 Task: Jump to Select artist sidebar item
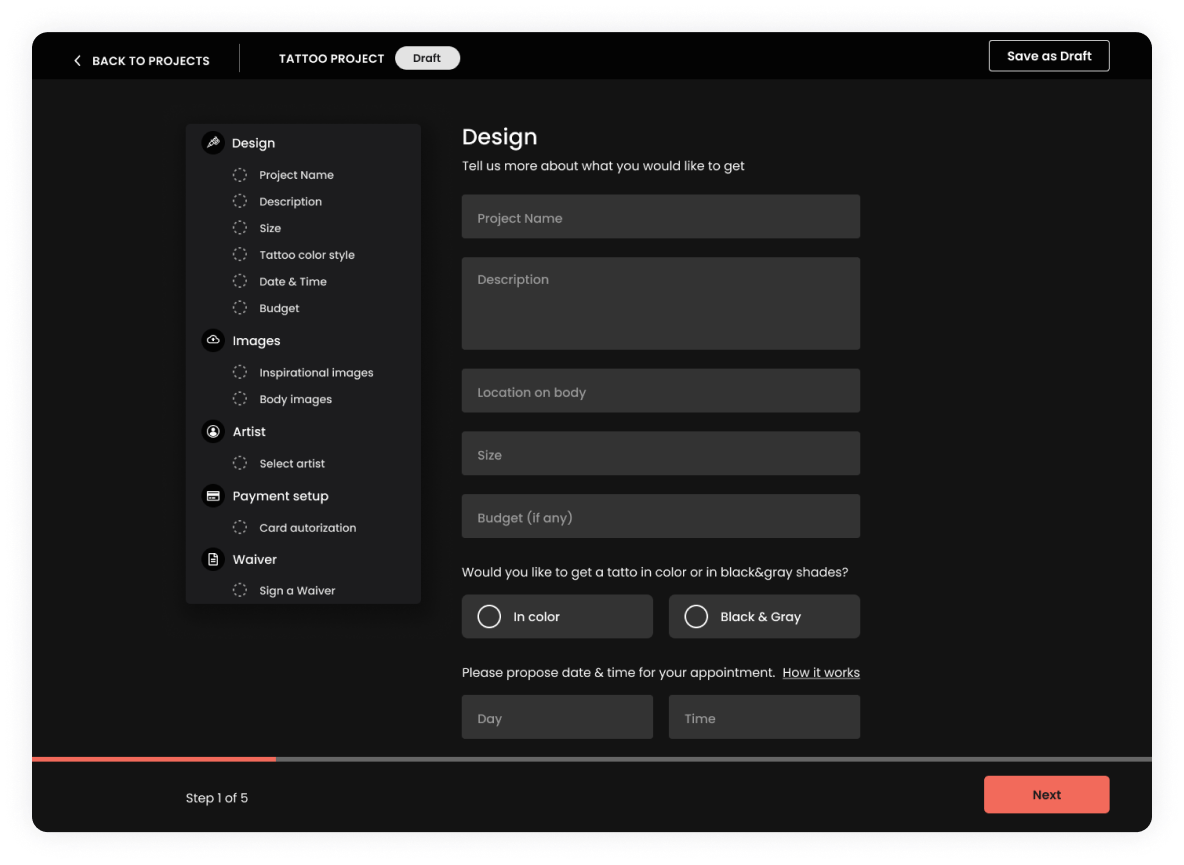(x=292, y=464)
